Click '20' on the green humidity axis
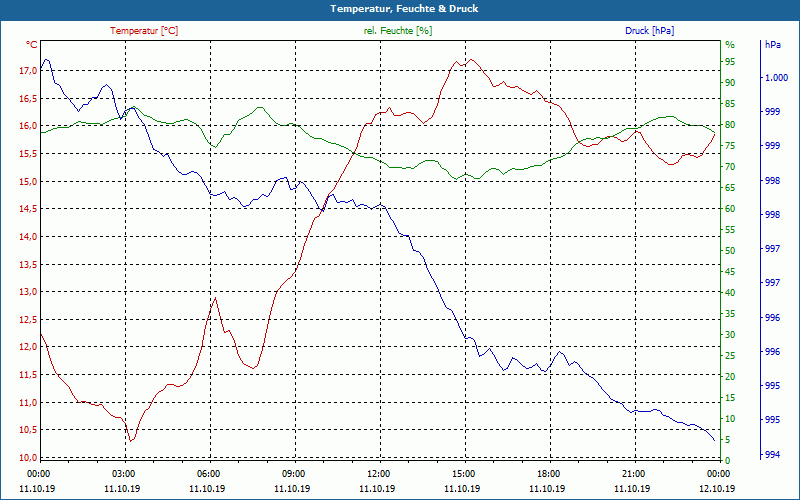The image size is (800, 500). click(730, 377)
